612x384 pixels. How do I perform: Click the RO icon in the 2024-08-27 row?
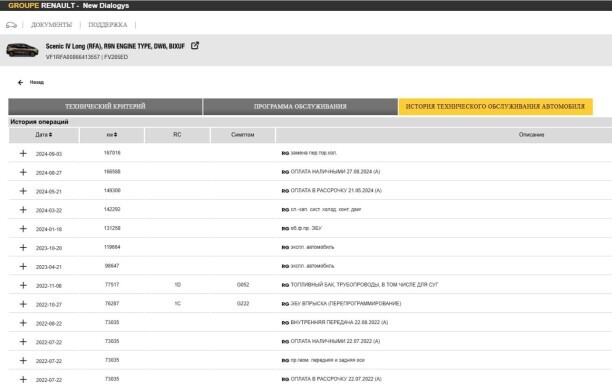click(x=285, y=172)
